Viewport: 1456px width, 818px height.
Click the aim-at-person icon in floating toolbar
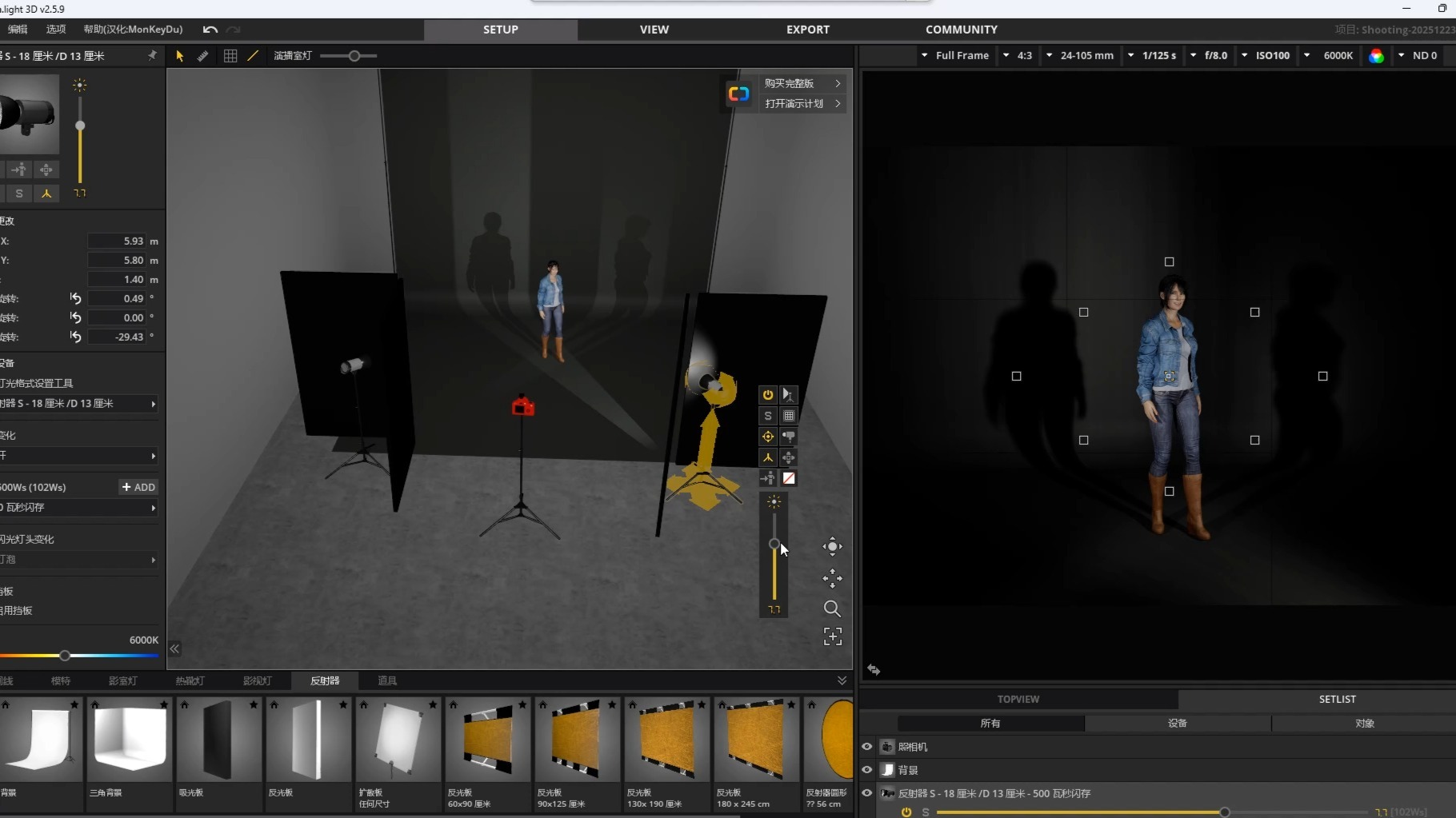[x=768, y=478]
